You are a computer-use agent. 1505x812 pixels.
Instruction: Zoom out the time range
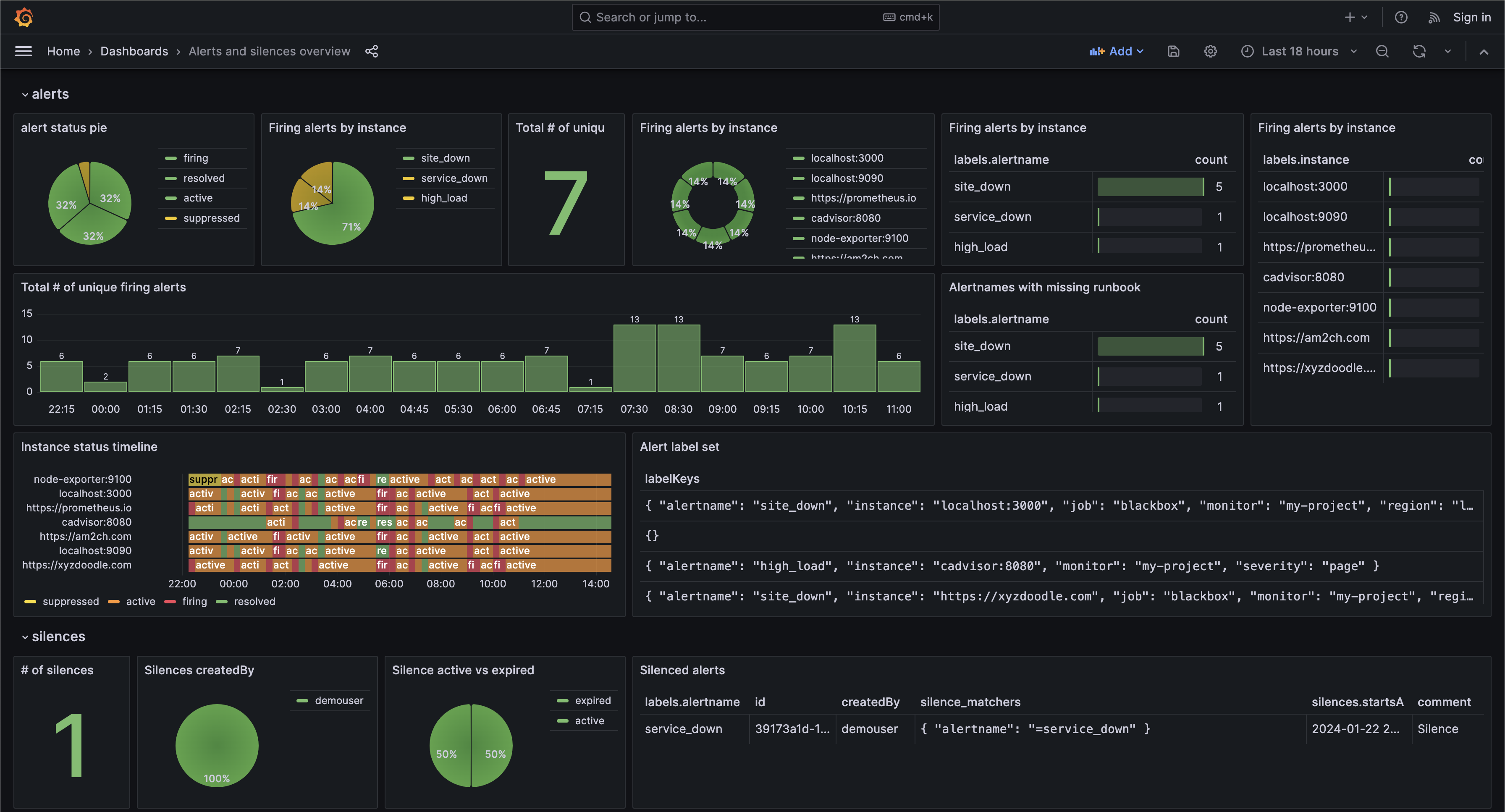(x=1382, y=51)
